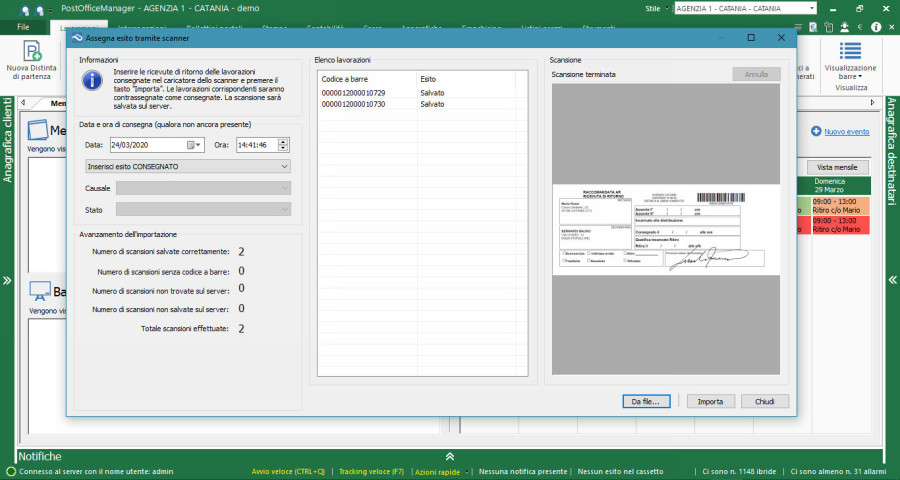Expand left sidebar with double-chevron arrow

click(7, 281)
